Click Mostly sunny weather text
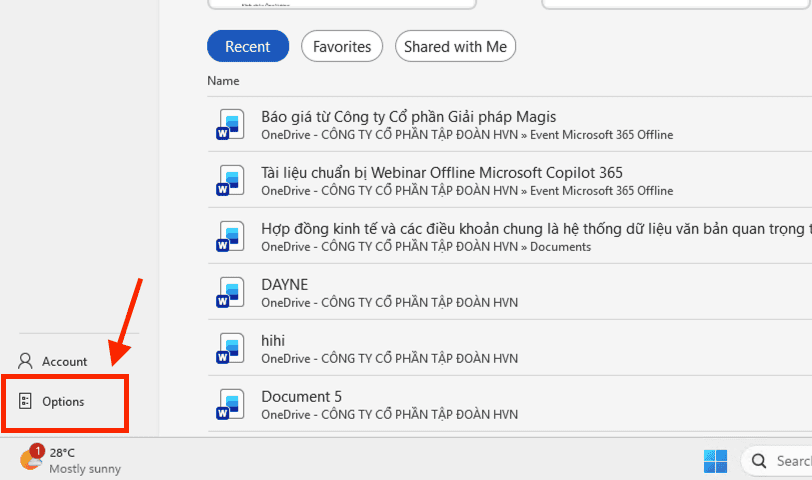The width and height of the screenshot is (812, 480). pyautogui.click(x=85, y=469)
